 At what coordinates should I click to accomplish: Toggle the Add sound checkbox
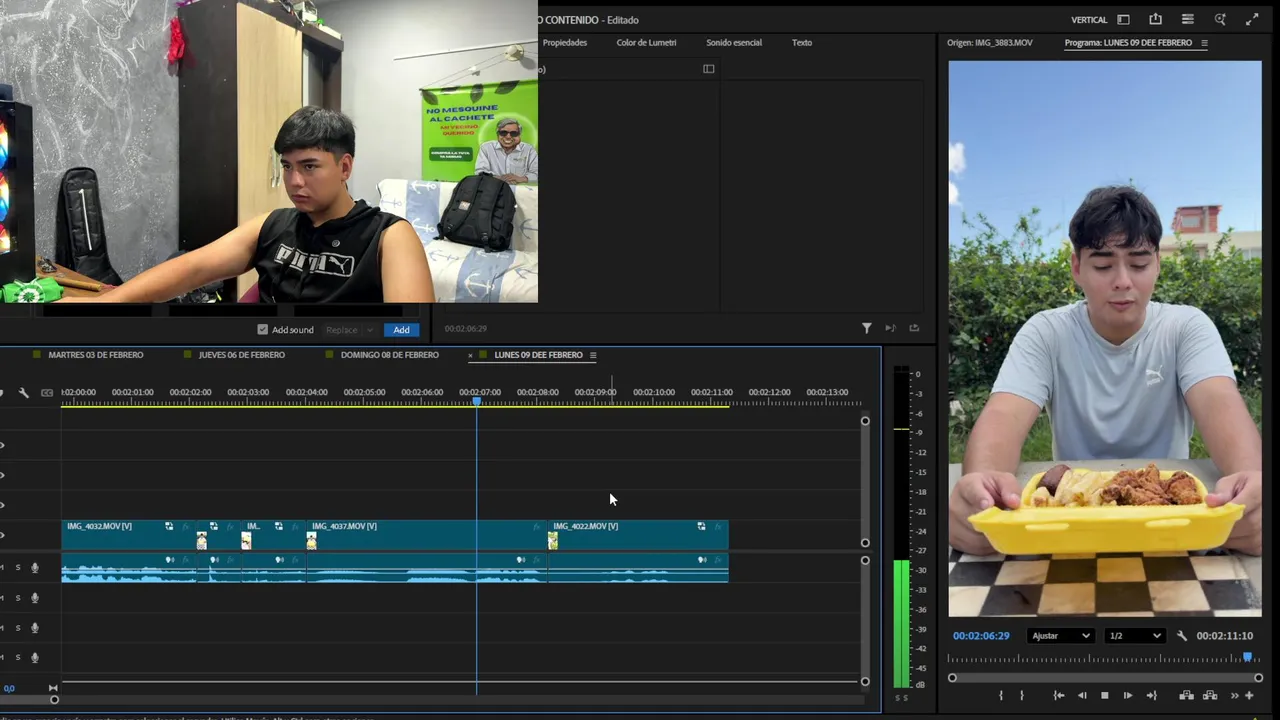pos(263,330)
